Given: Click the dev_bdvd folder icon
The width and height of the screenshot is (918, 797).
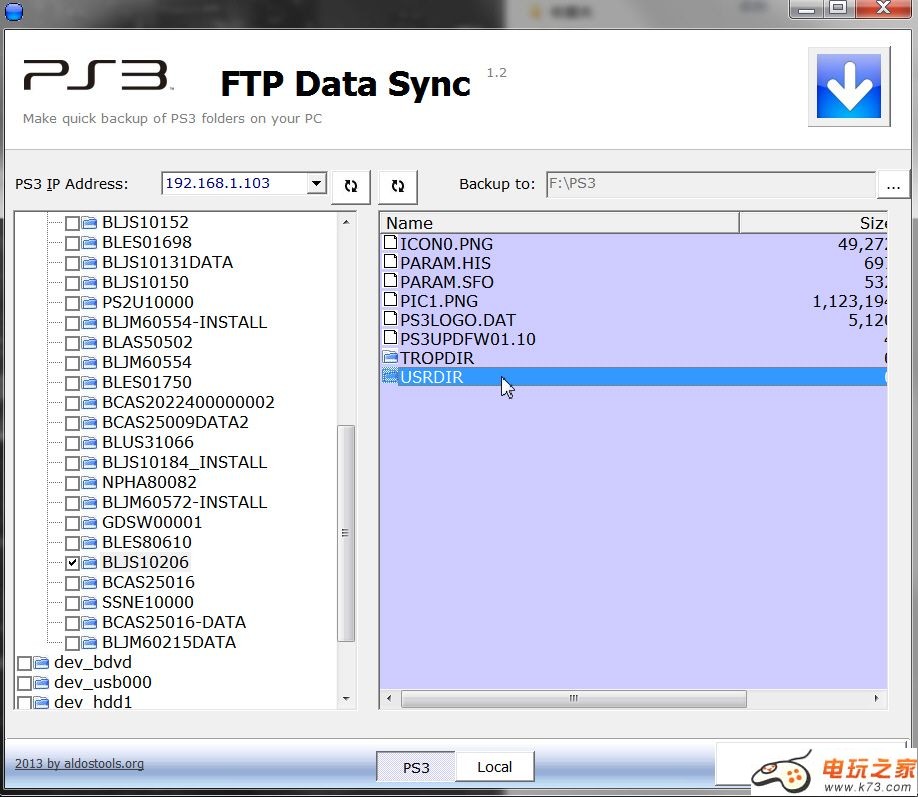Looking at the screenshot, I should pos(42,662).
